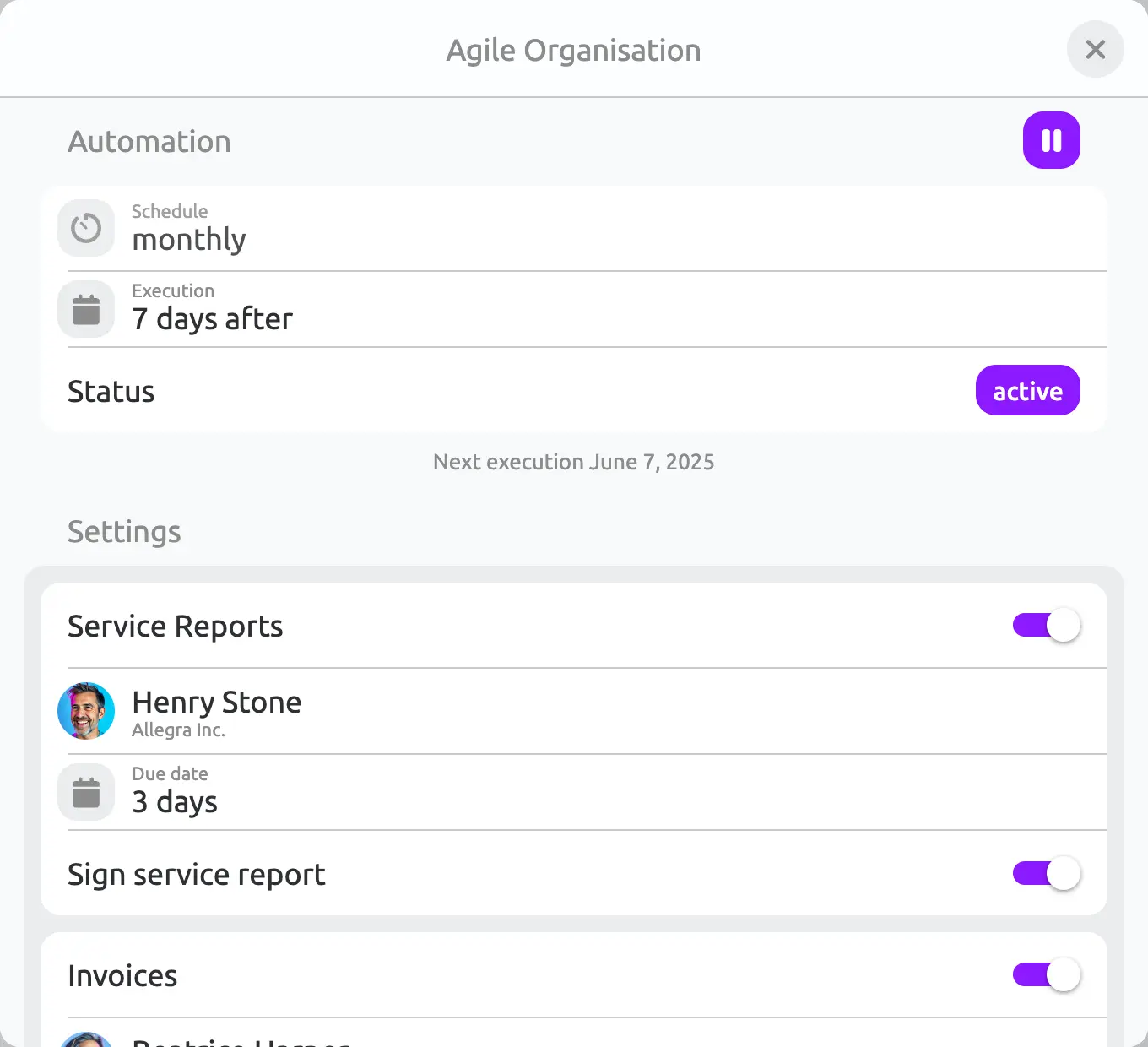
Task: Click the Status label
Action: tap(111, 392)
